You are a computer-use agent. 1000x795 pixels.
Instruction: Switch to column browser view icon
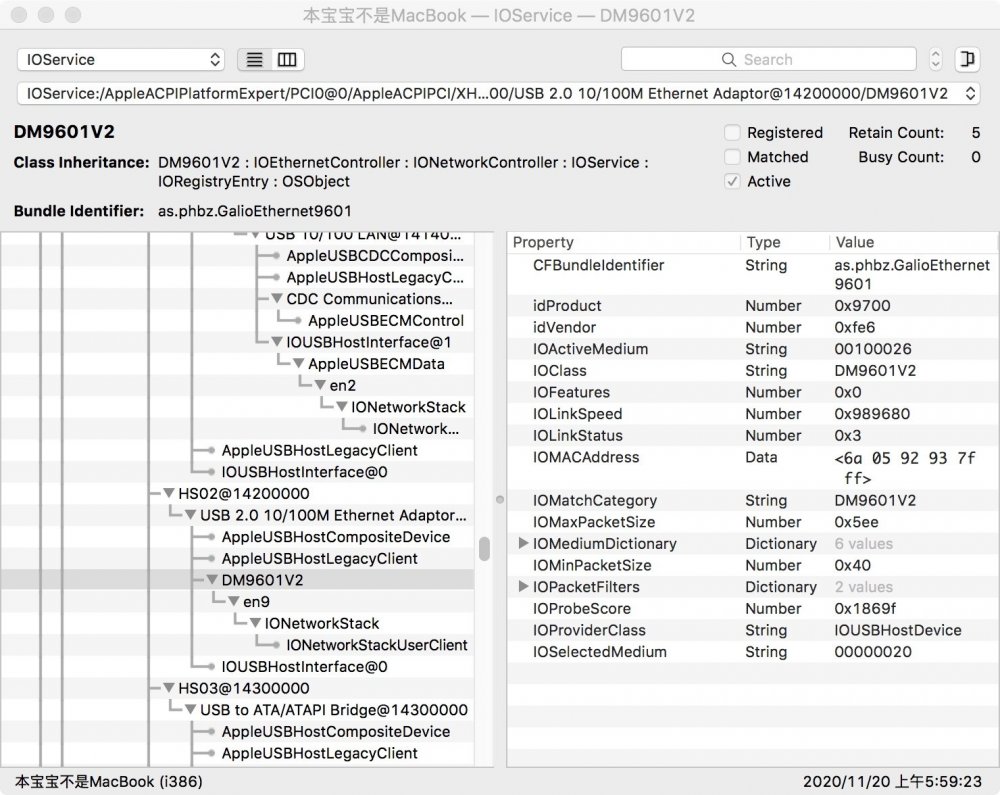pyautogui.click(x=287, y=59)
